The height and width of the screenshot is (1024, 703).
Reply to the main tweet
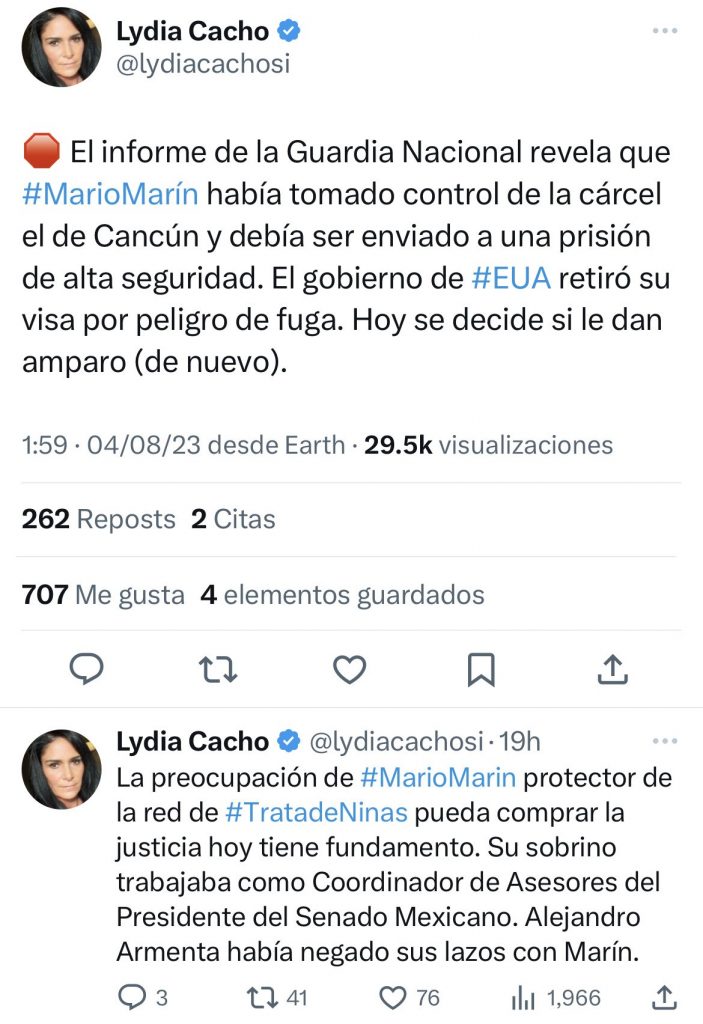pyautogui.click(x=87, y=669)
